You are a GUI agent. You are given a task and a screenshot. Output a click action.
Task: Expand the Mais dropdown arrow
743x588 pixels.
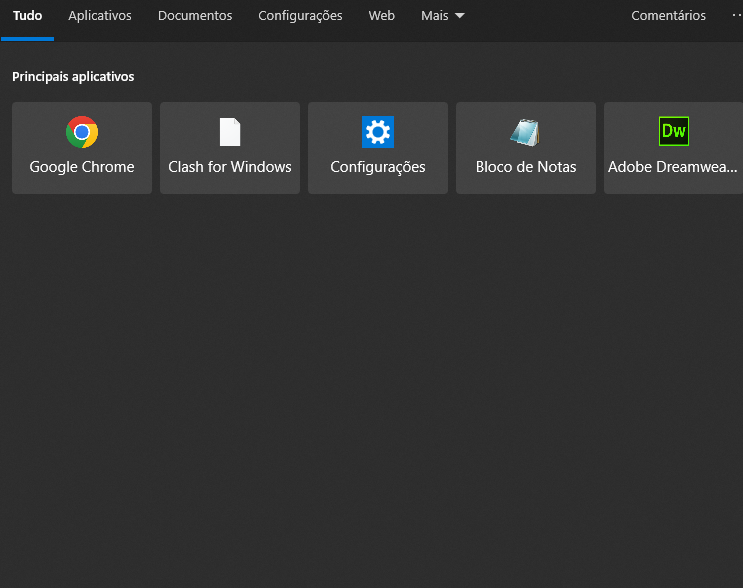click(x=459, y=16)
